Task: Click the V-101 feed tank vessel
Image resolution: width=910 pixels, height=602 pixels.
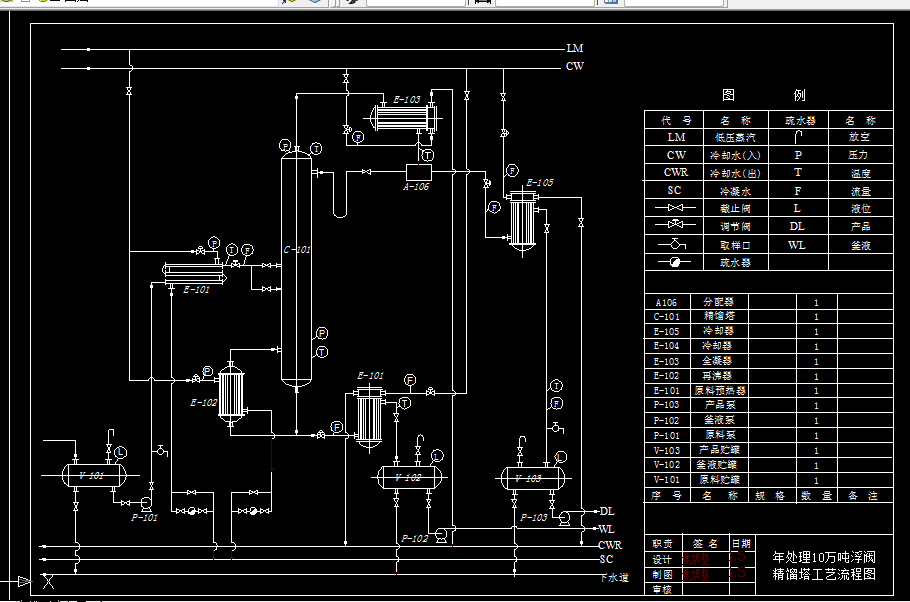Action: tap(94, 475)
